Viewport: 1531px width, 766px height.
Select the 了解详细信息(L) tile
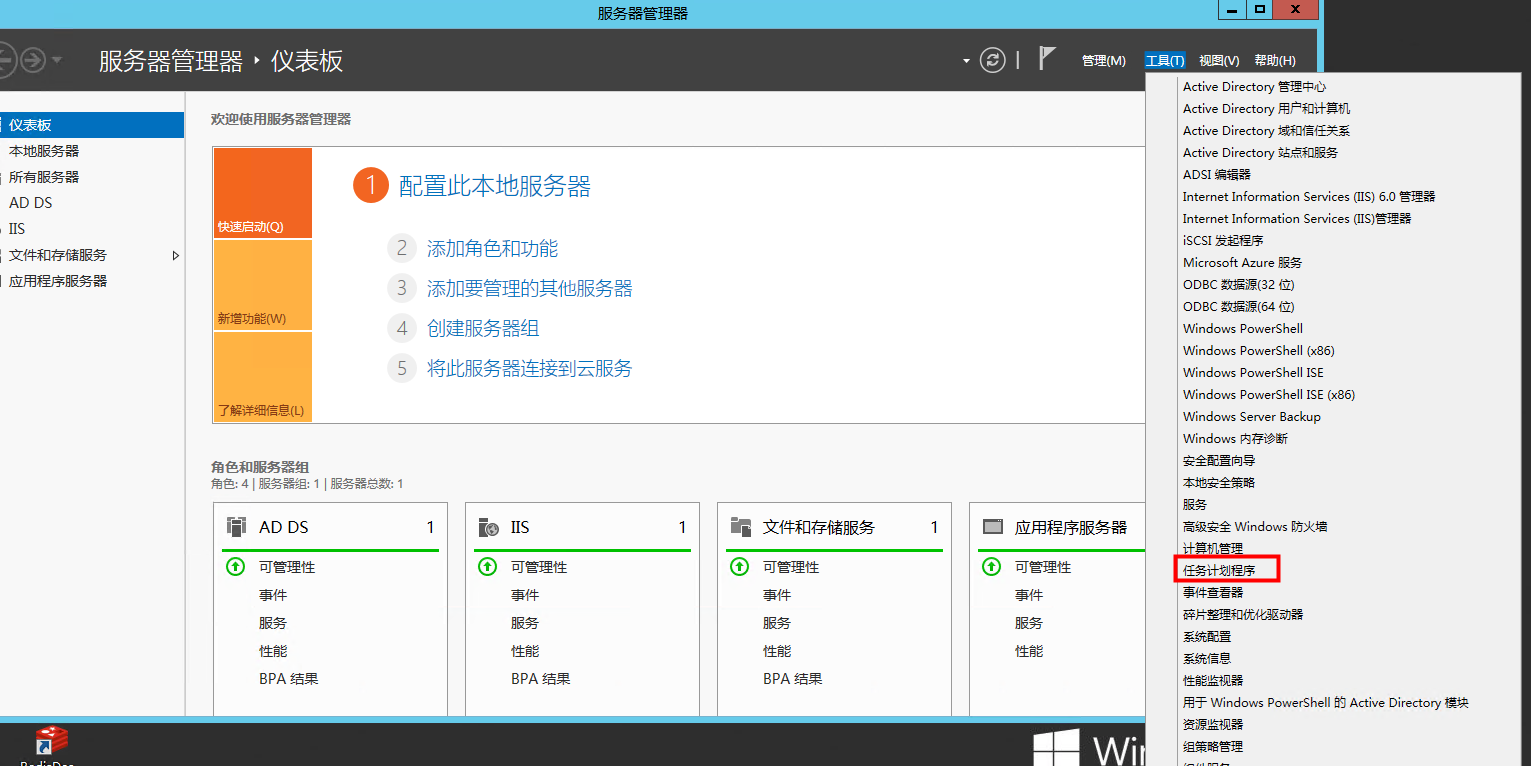tap(262, 377)
